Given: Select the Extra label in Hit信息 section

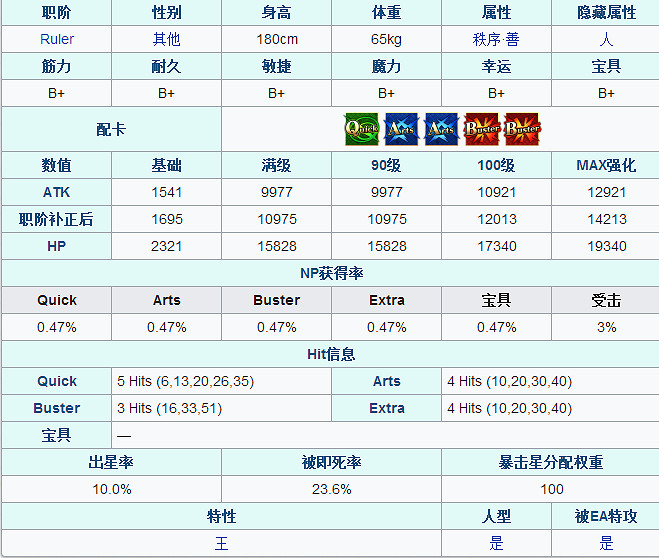Looking at the screenshot, I should click(387, 408).
